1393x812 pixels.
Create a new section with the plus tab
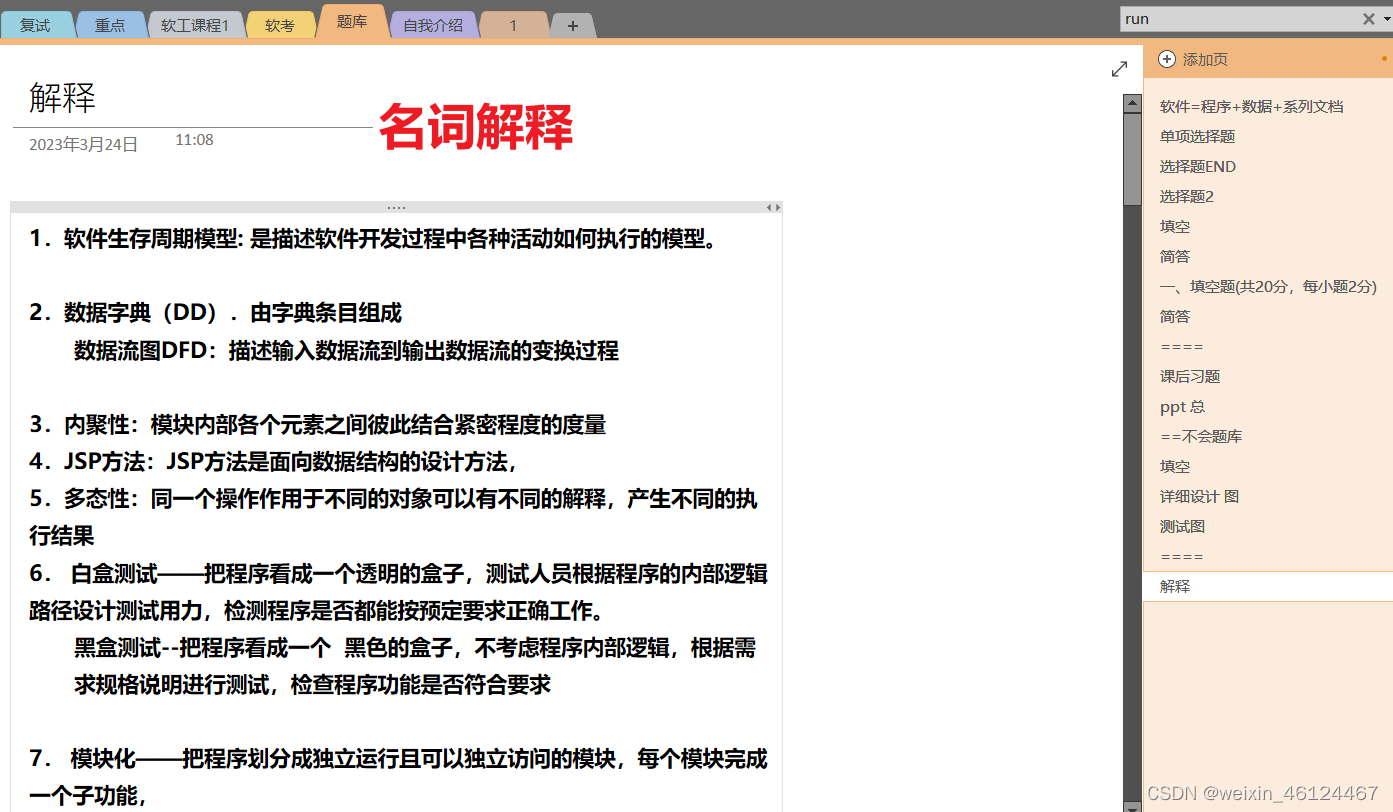point(573,25)
